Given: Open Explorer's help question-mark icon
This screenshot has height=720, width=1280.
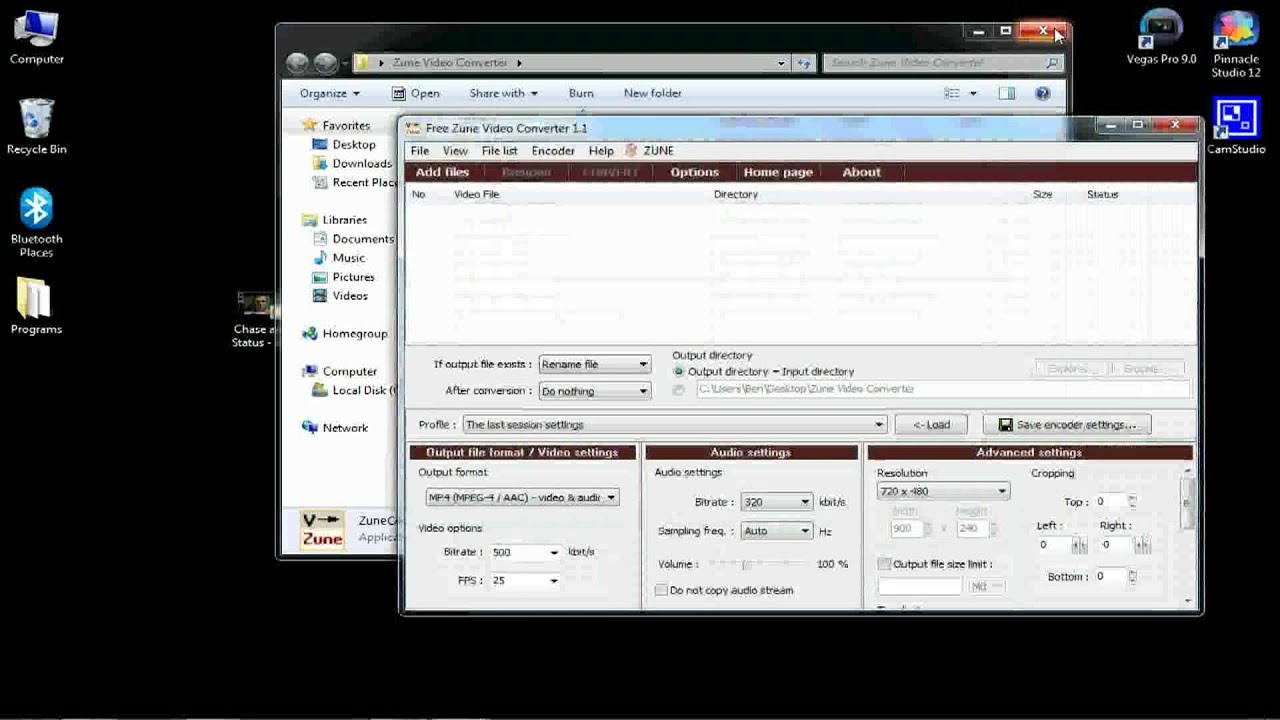Looking at the screenshot, I should 1043,93.
